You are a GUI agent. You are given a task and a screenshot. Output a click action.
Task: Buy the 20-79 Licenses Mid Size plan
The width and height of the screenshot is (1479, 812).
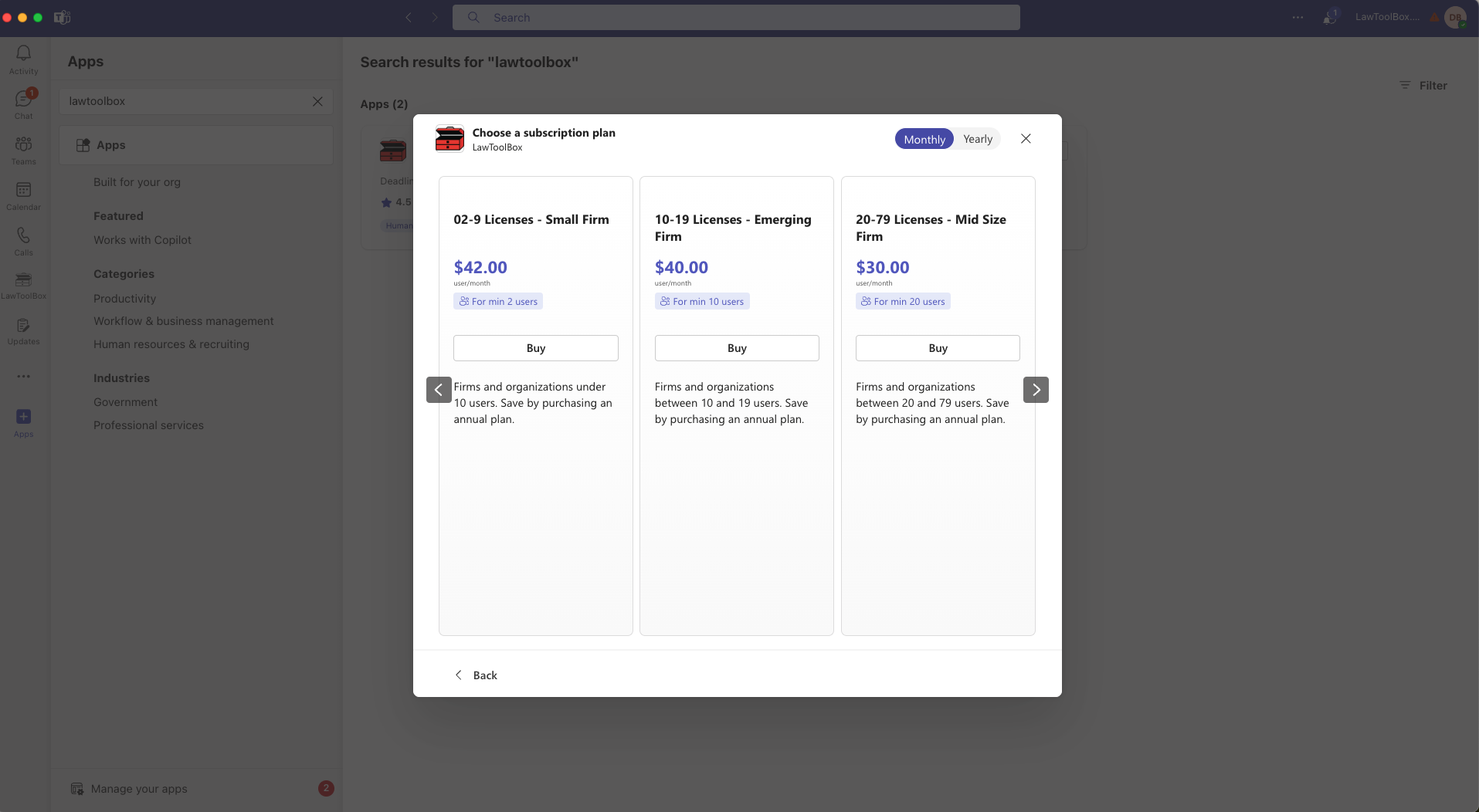point(938,348)
